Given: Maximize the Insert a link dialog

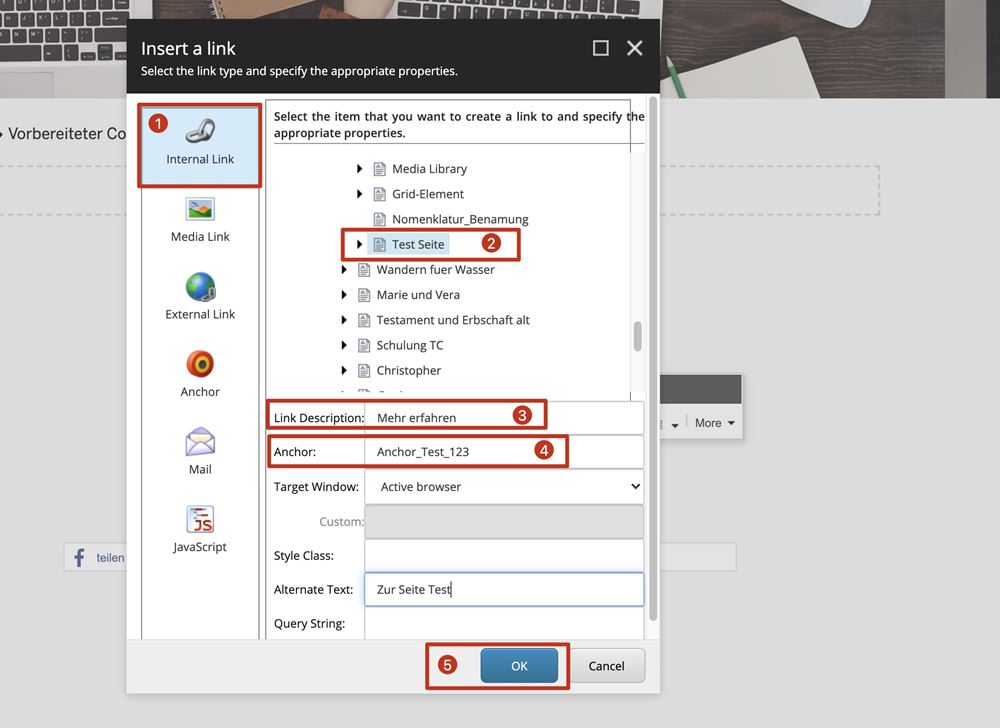Looking at the screenshot, I should tap(600, 48).
